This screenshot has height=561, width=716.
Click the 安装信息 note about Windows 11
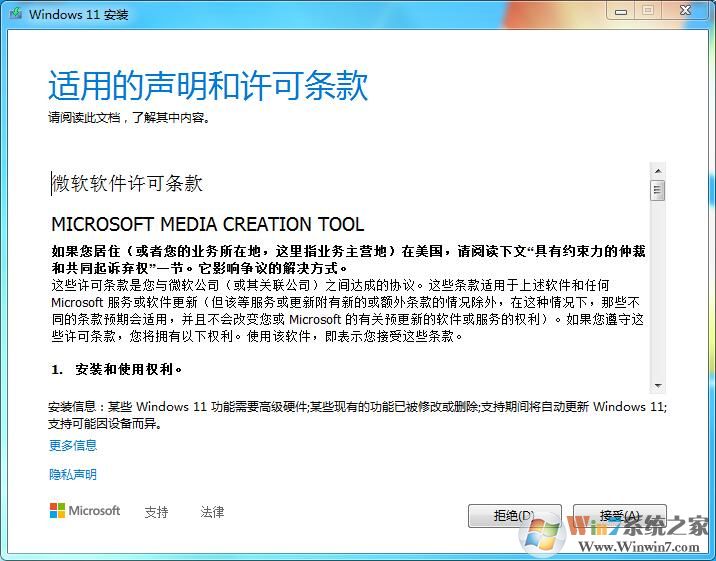[x=358, y=415]
